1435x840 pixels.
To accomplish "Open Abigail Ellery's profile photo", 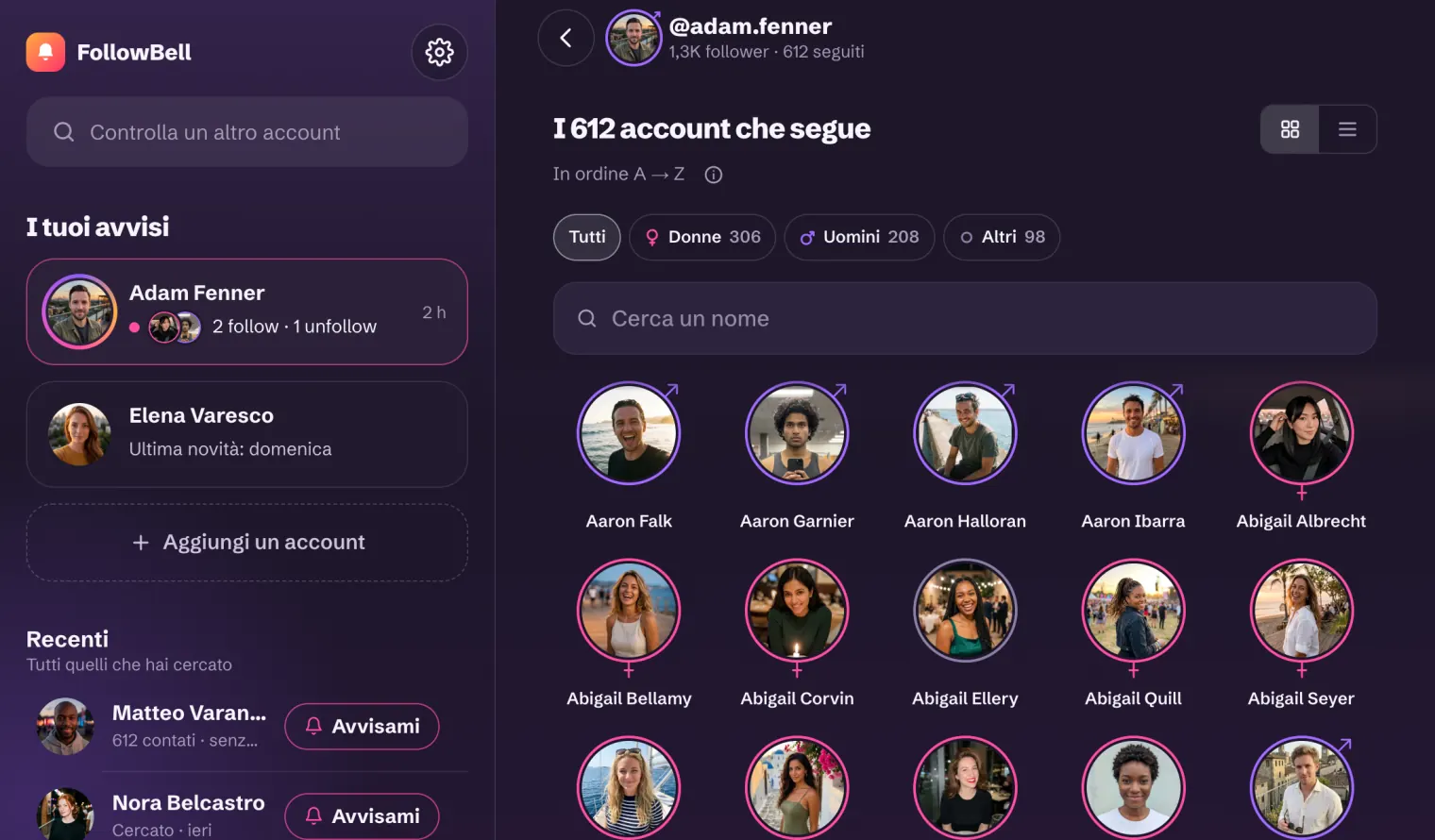I will pos(965,611).
